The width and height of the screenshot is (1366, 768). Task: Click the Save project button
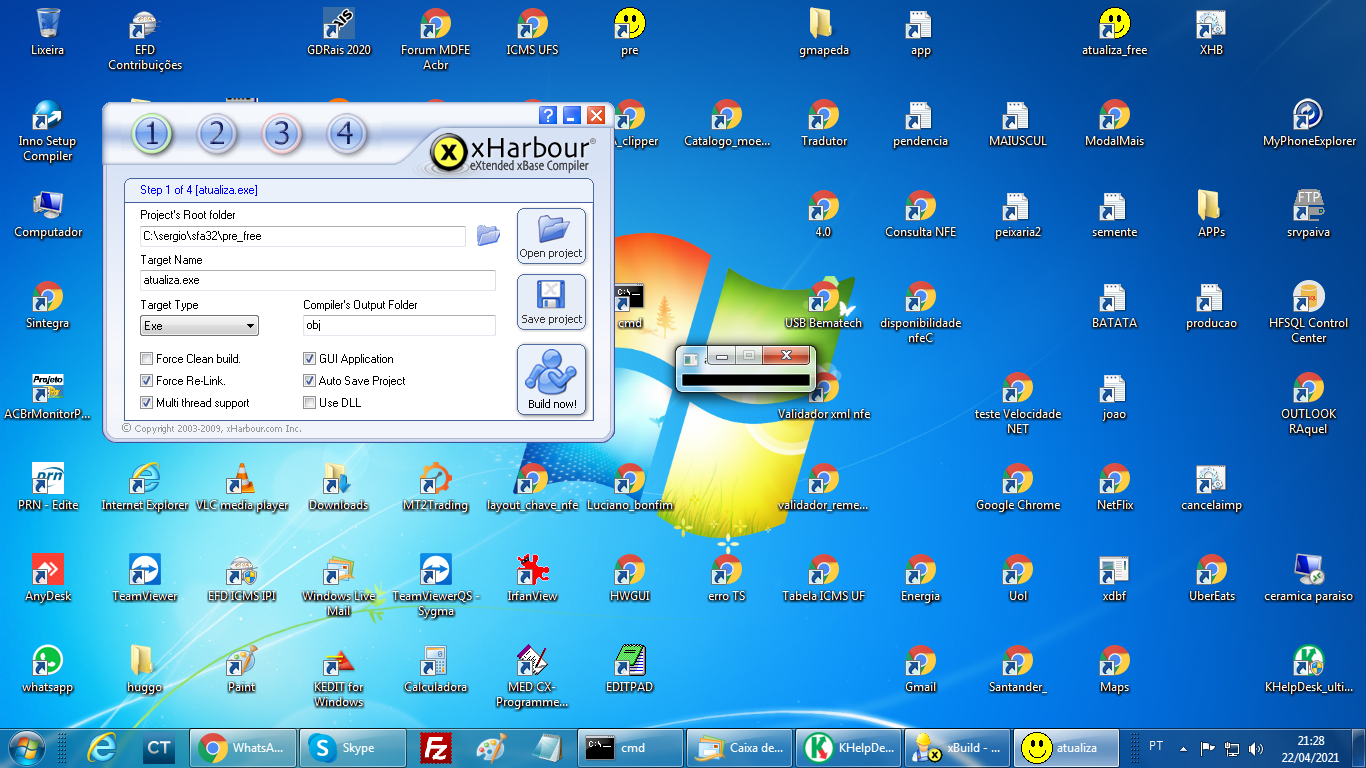pyautogui.click(x=551, y=302)
